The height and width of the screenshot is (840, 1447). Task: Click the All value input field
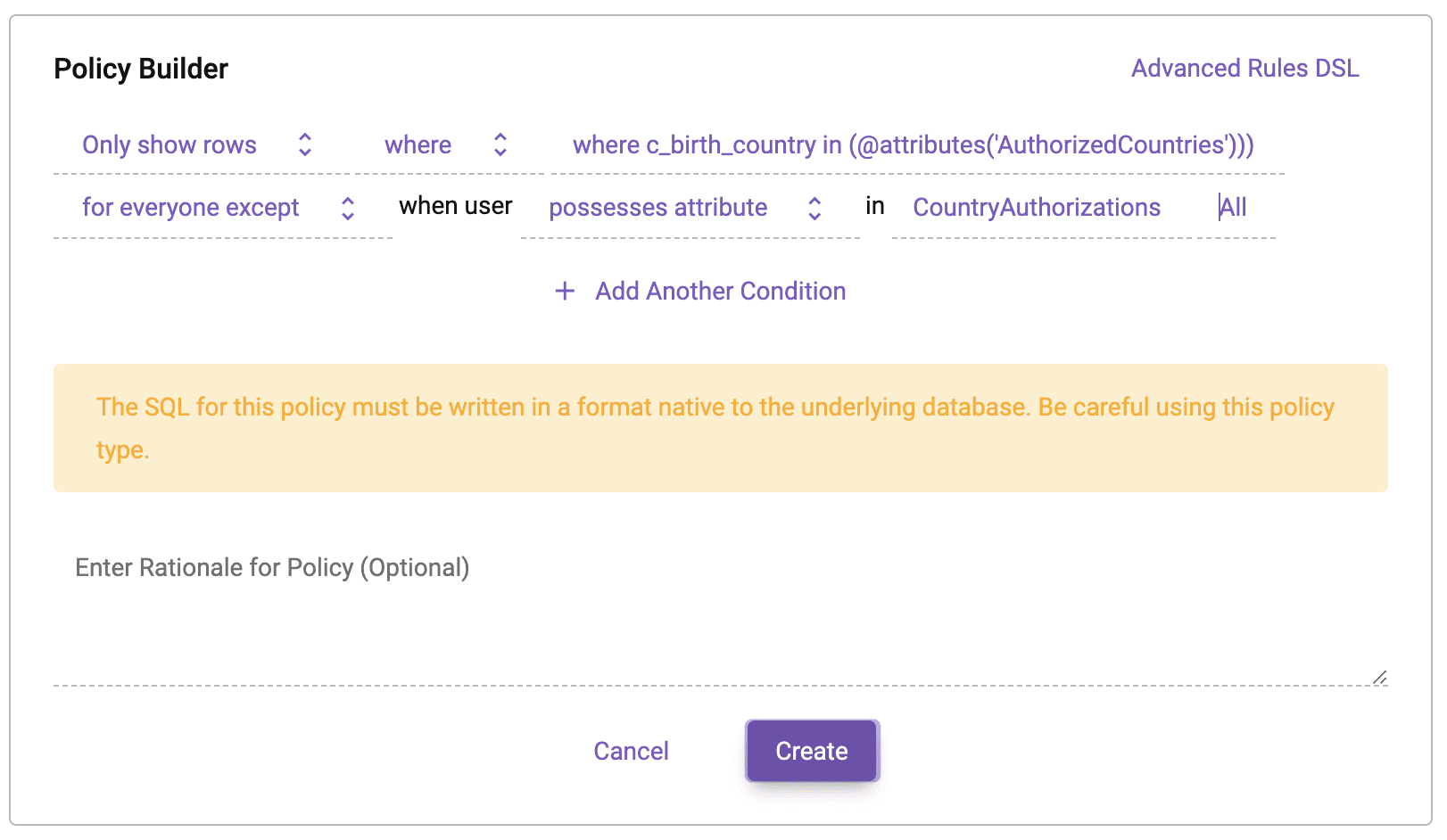pyautogui.click(x=1244, y=208)
